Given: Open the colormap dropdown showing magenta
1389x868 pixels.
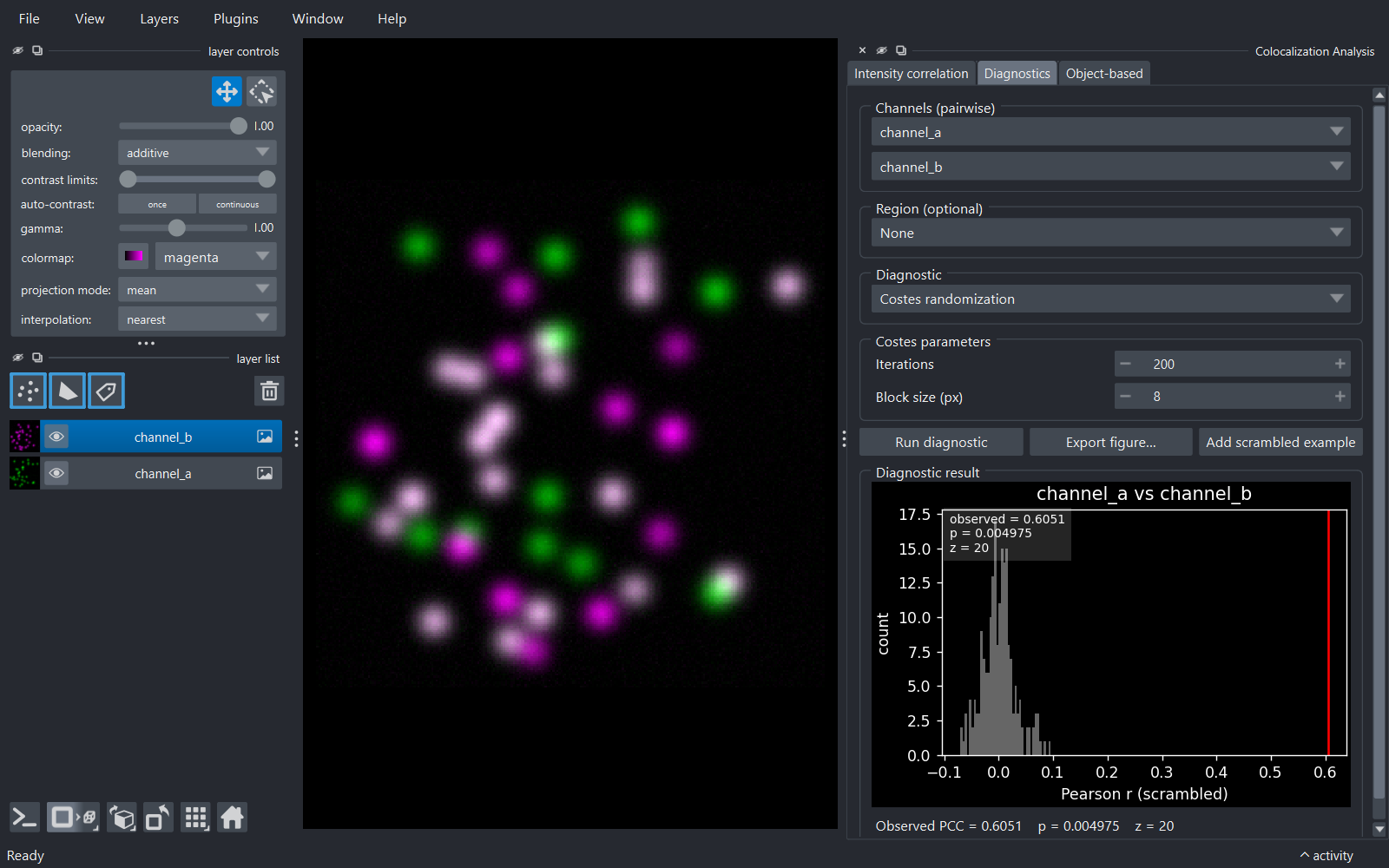Looking at the screenshot, I should (215, 257).
